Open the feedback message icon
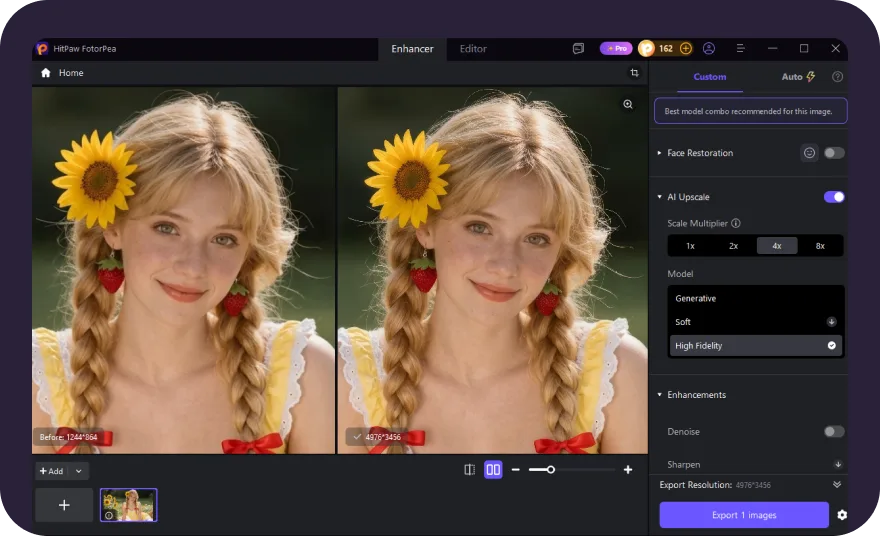 pos(578,49)
